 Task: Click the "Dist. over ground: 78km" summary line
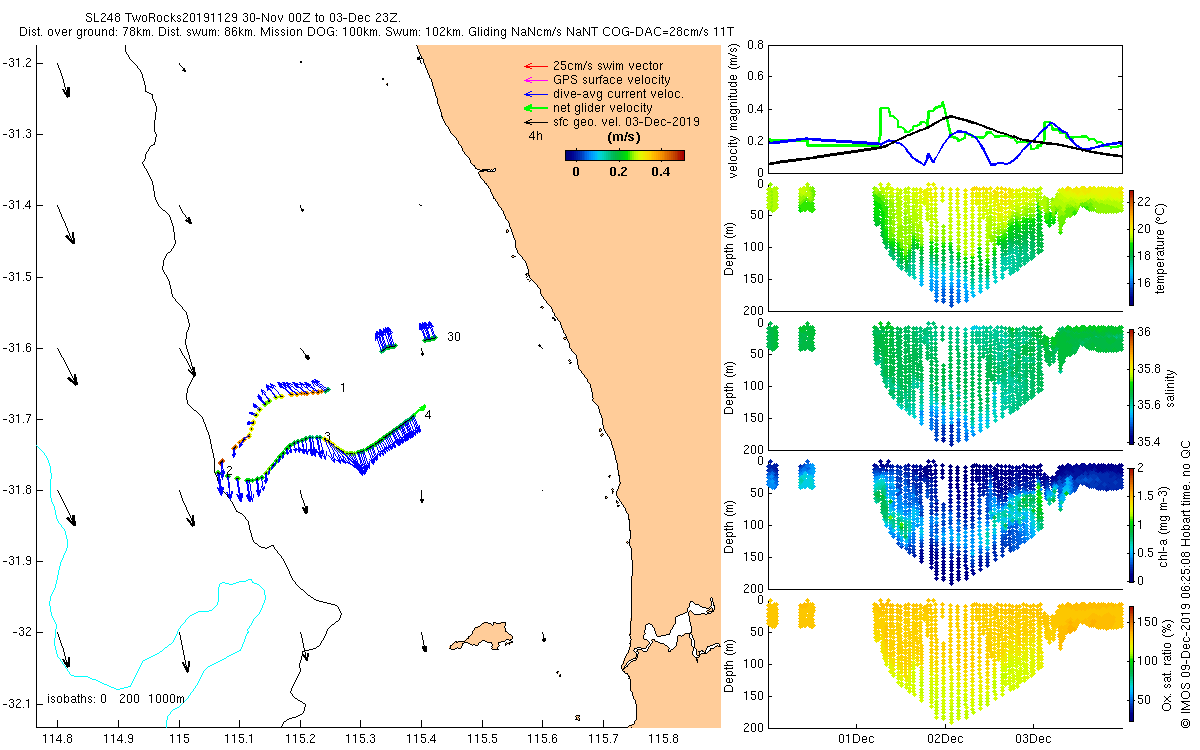pos(378,33)
